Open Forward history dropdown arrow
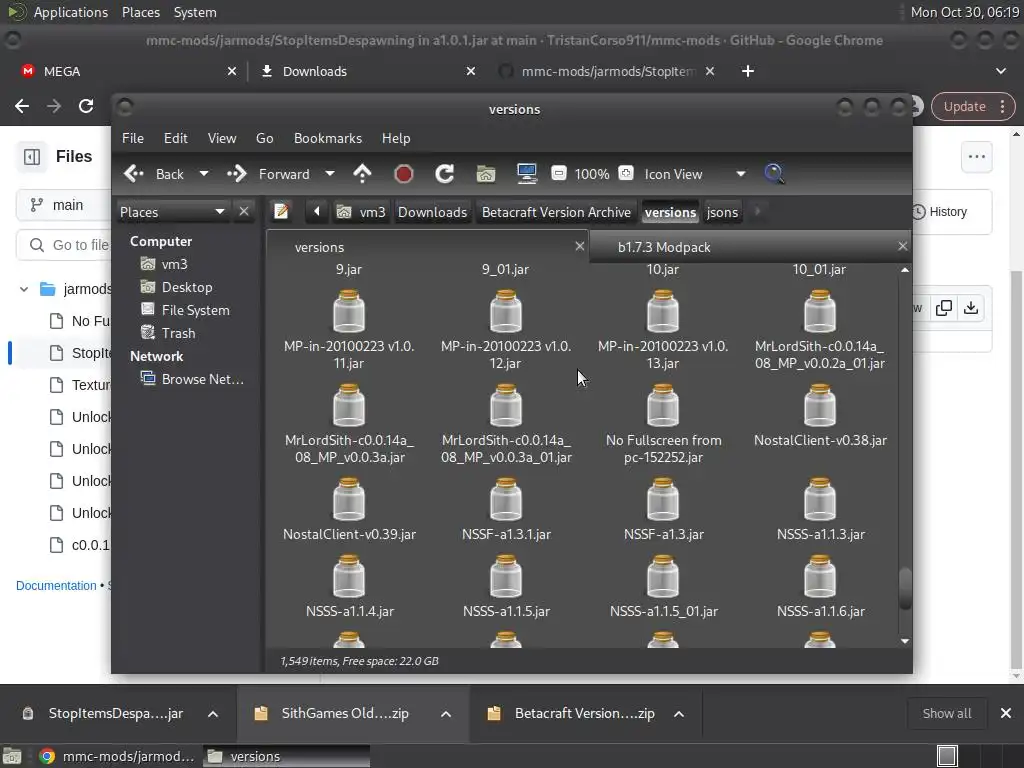 (x=330, y=174)
